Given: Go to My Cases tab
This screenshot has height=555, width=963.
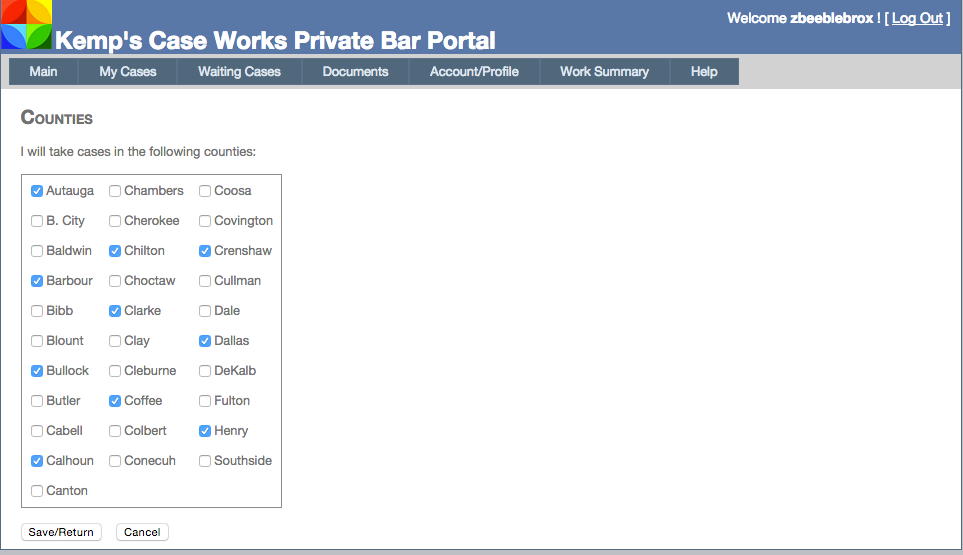Looking at the screenshot, I should click(128, 72).
